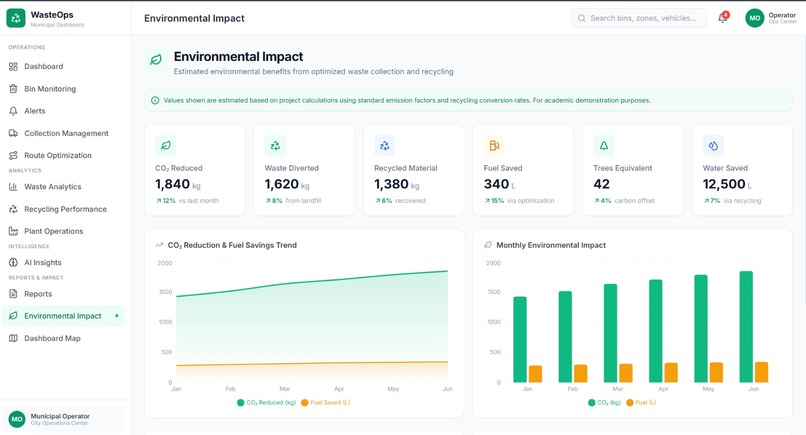Viewport: 806px width, 435px height.
Task: Click the Waste Diverted value 1,620
Action: [282, 184]
